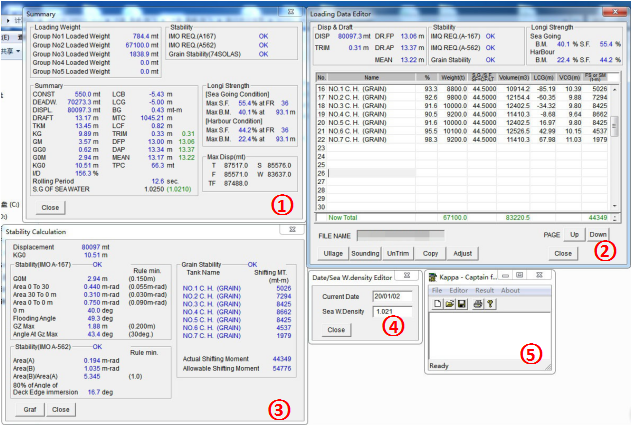
Task: Click the empty Name cell in row 26
Action: [372, 173]
